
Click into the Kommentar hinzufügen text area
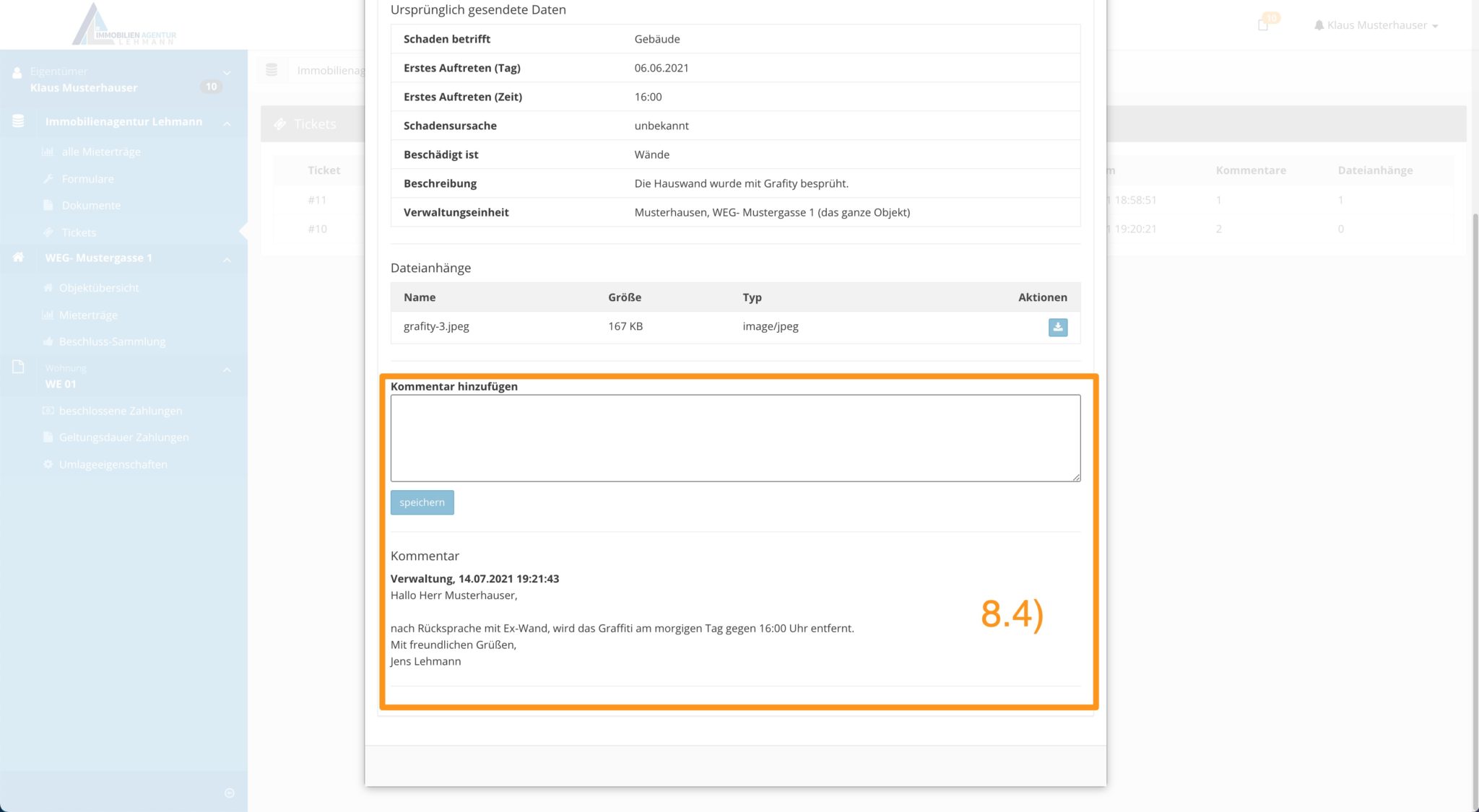[735, 437]
